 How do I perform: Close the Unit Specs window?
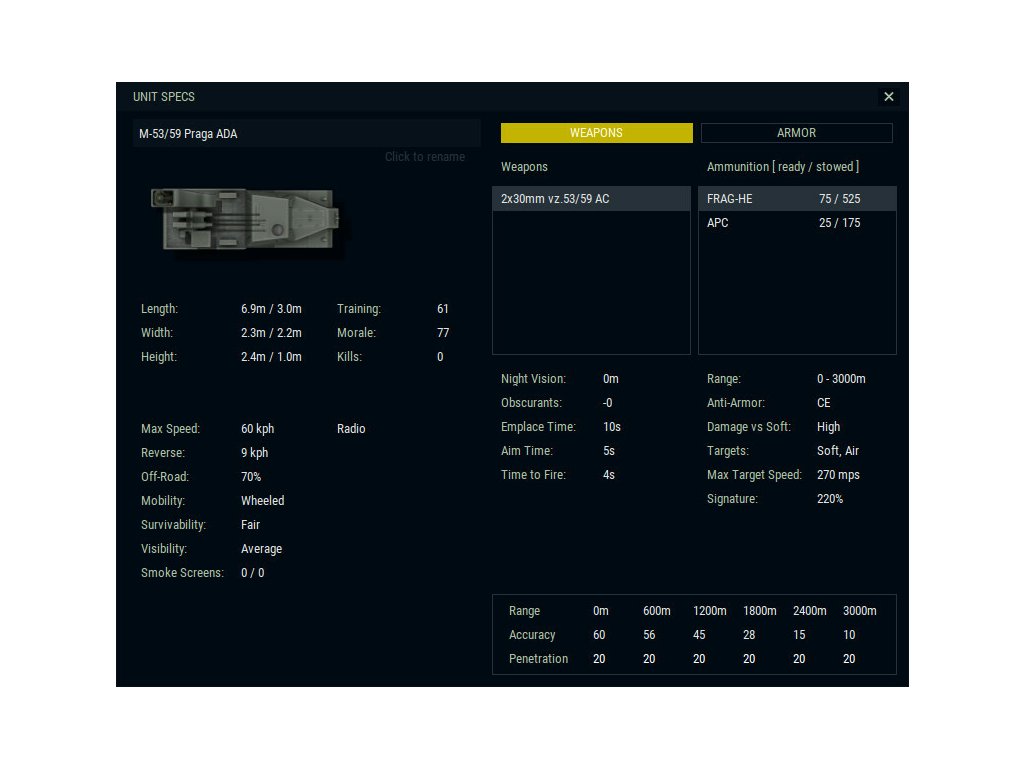click(x=889, y=97)
